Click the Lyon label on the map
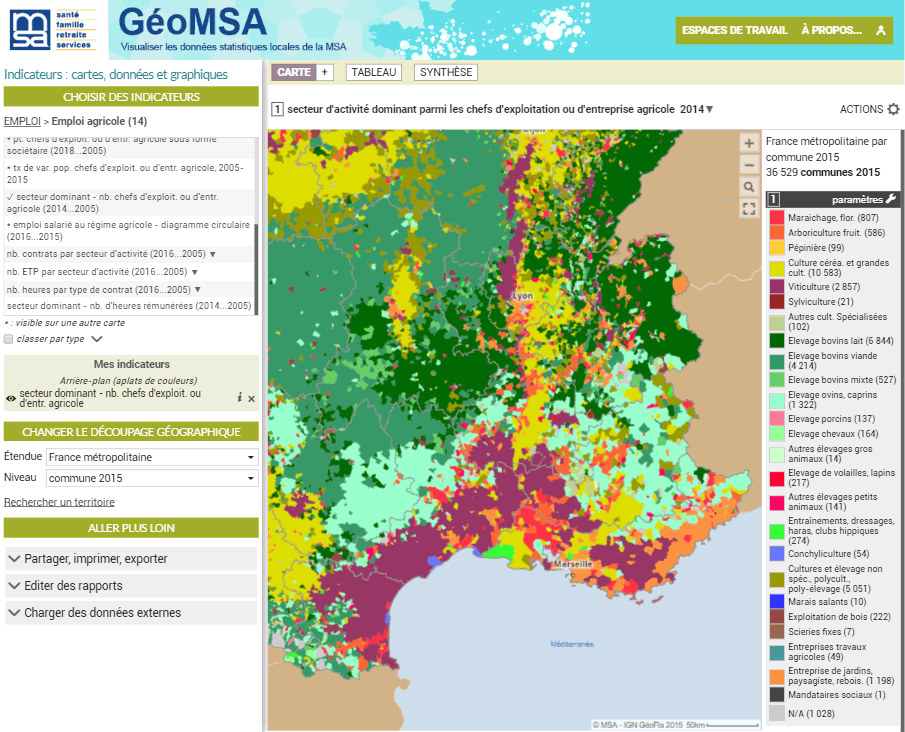 [x=523, y=296]
